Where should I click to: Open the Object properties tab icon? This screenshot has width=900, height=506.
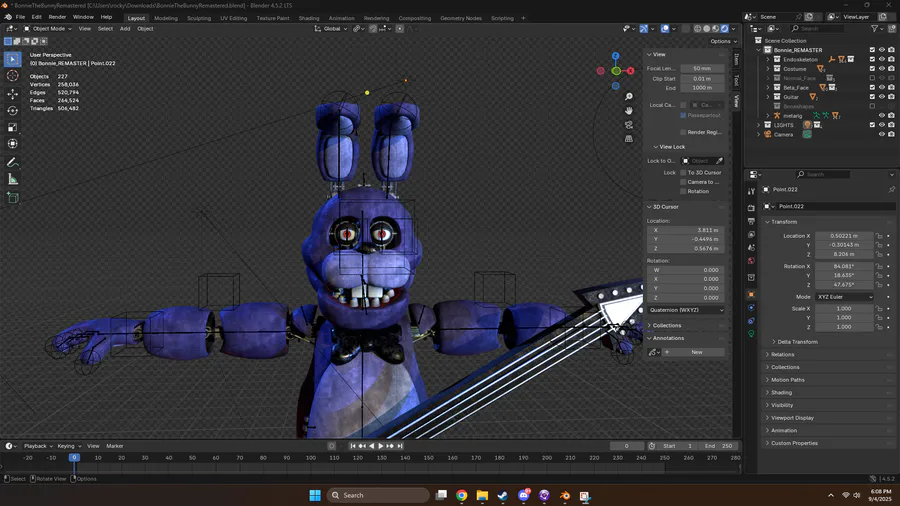pos(751,294)
